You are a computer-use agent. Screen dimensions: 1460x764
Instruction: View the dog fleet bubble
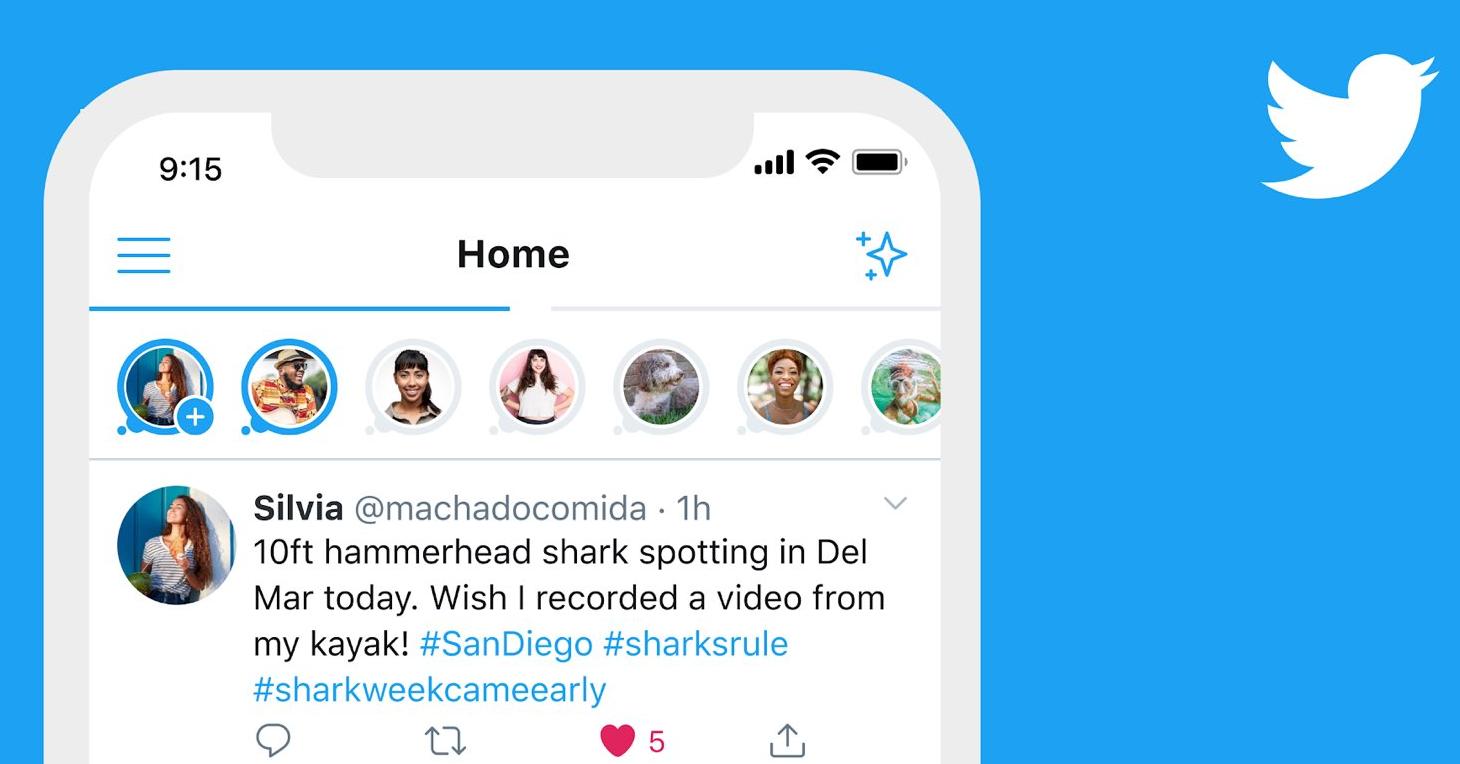pos(661,387)
